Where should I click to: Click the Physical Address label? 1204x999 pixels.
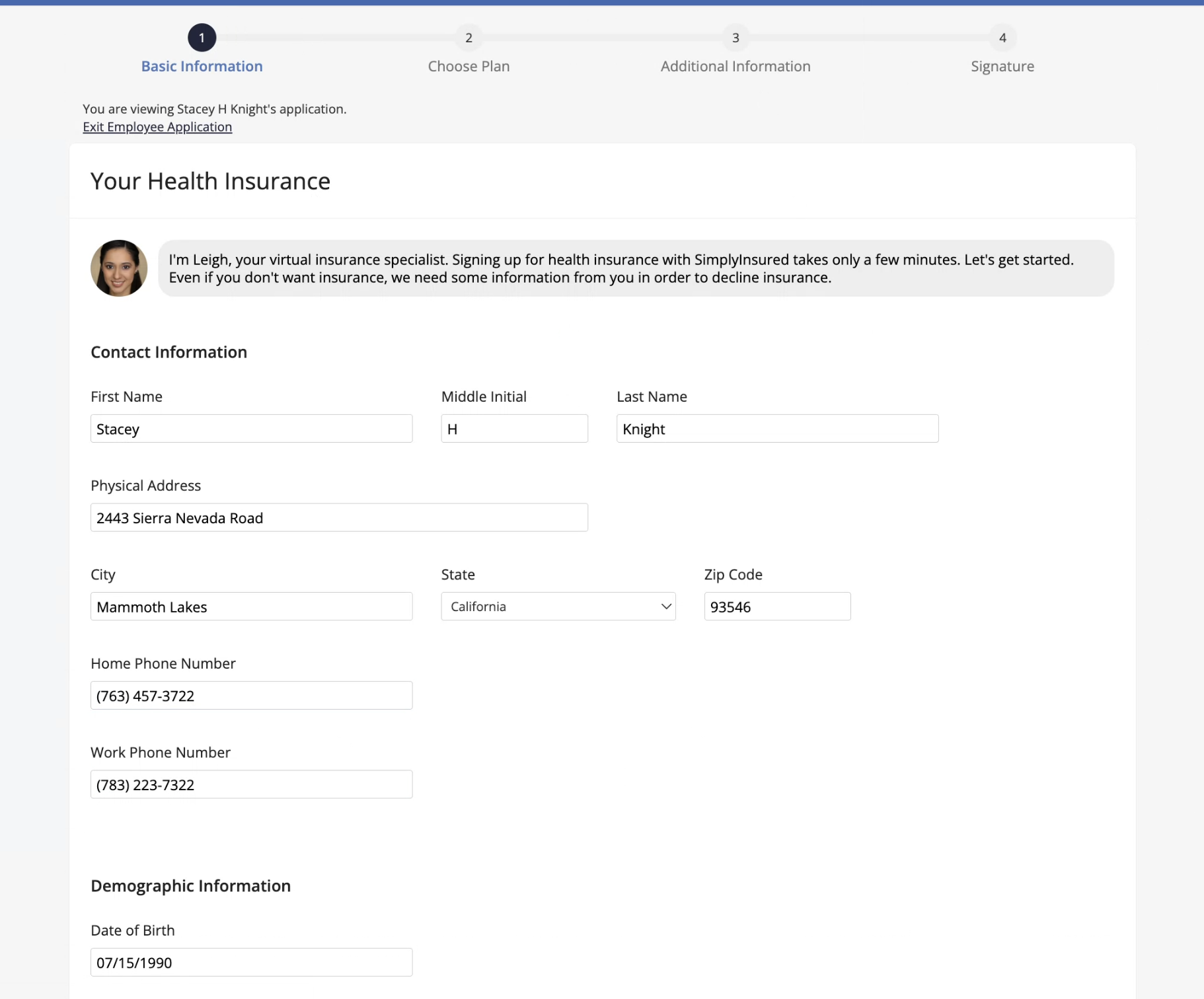tap(145, 486)
